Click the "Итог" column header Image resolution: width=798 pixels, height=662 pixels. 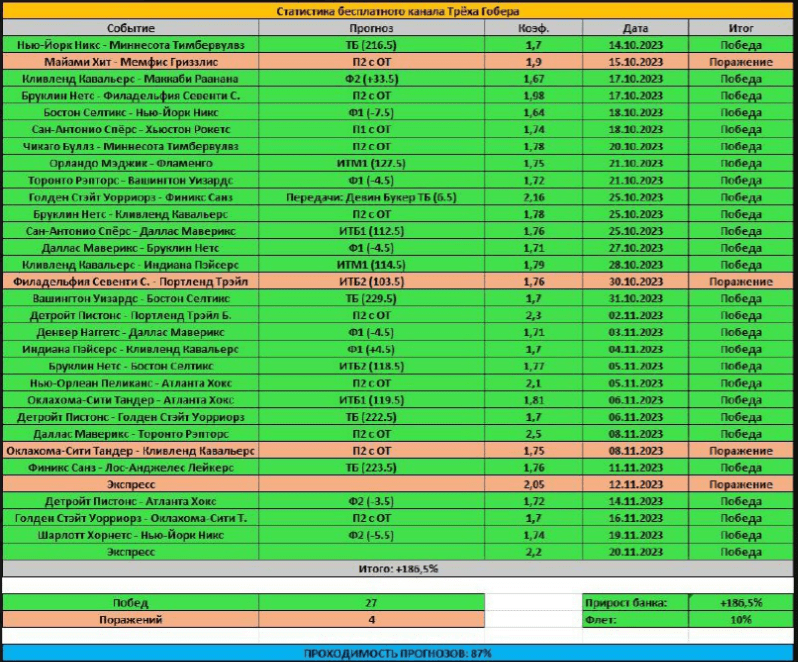(x=741, y=29)
